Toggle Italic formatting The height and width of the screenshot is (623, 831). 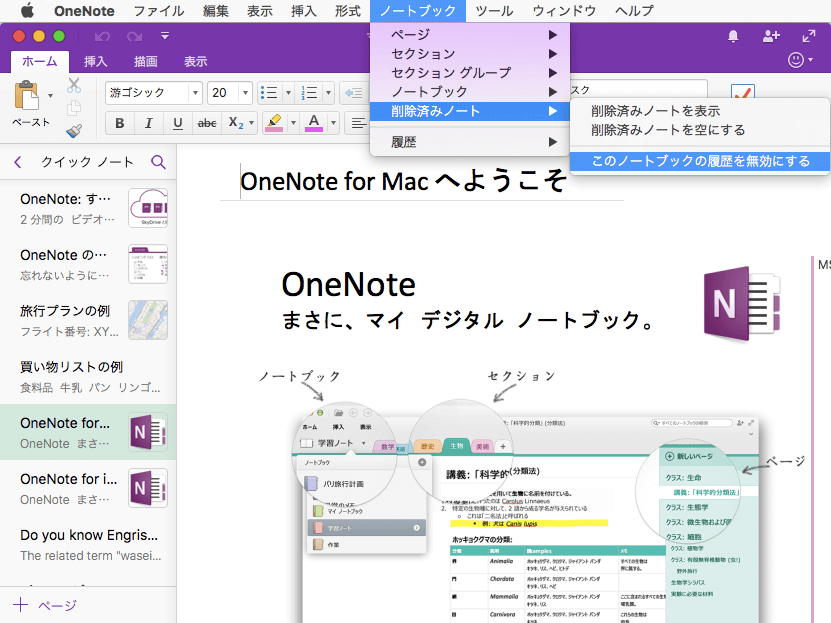click(x=149, y=123)
